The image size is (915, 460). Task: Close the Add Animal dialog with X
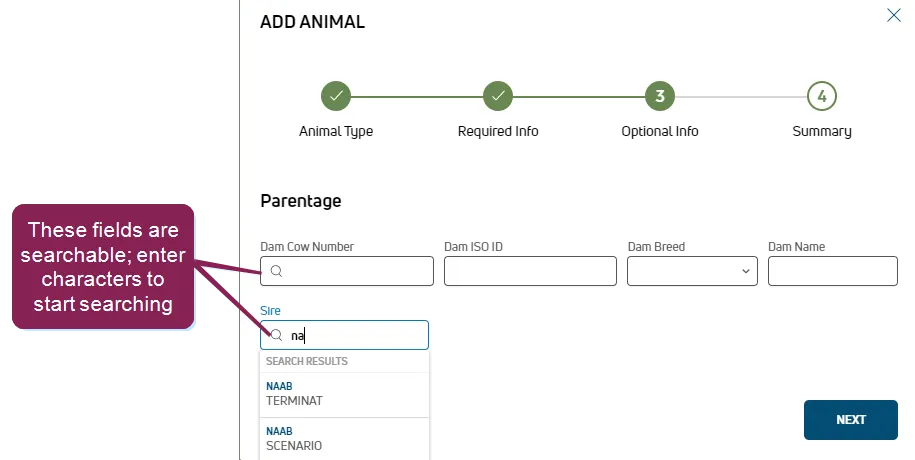point(893,15)
